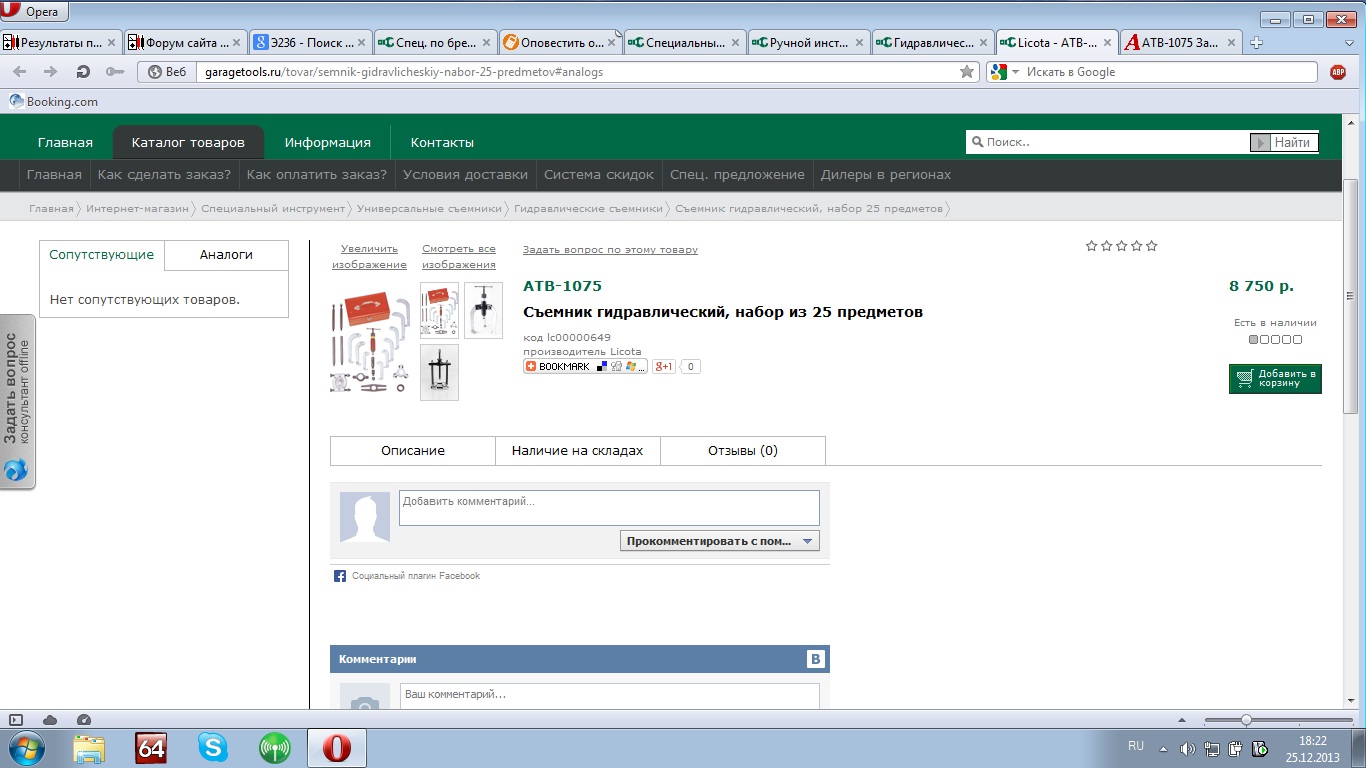The image size is (1366, 768).
Task: Focus the site search field 'Поиск..'
Action: (x=1108, y=142)
